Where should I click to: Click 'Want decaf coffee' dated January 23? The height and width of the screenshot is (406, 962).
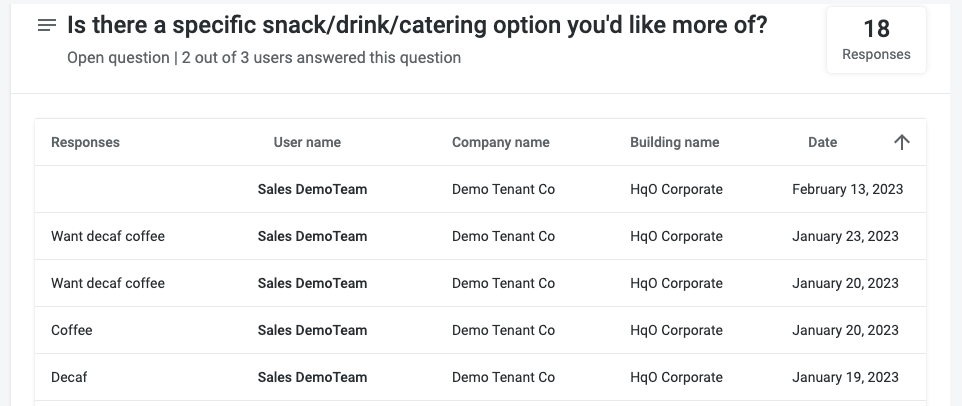coord(108,236)
